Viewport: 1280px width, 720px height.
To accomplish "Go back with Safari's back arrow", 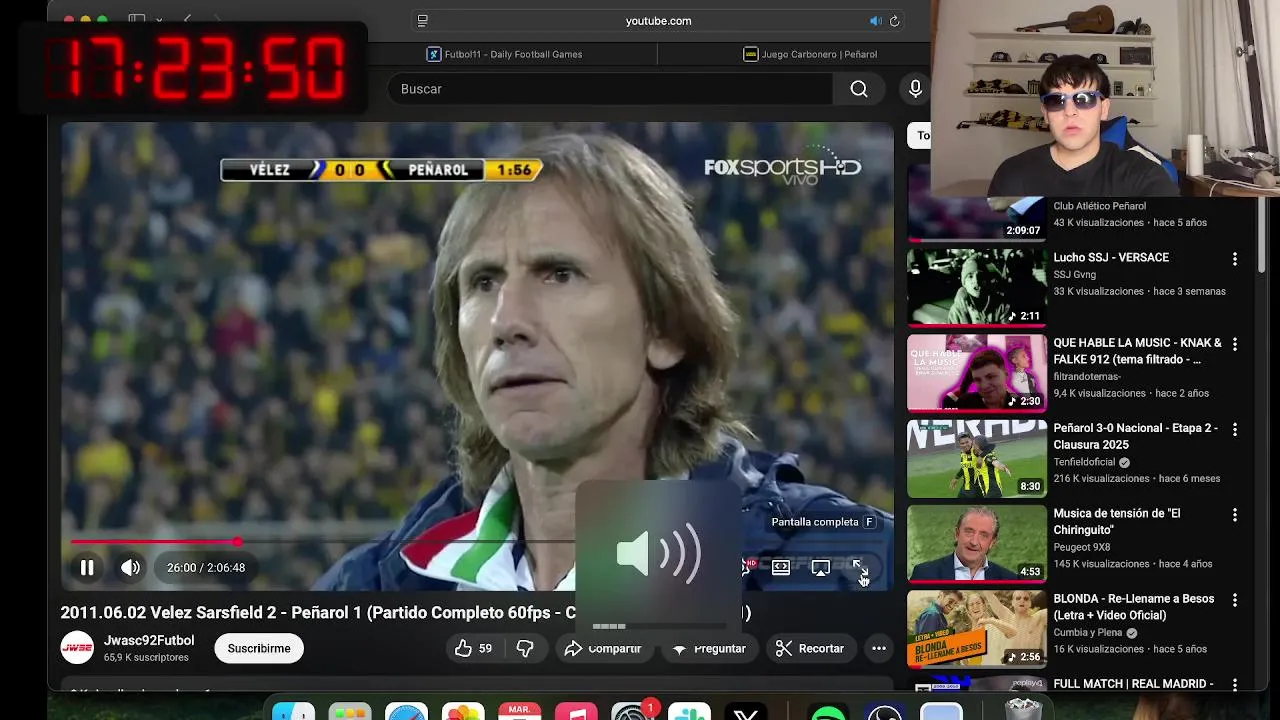I will [187, 20].
